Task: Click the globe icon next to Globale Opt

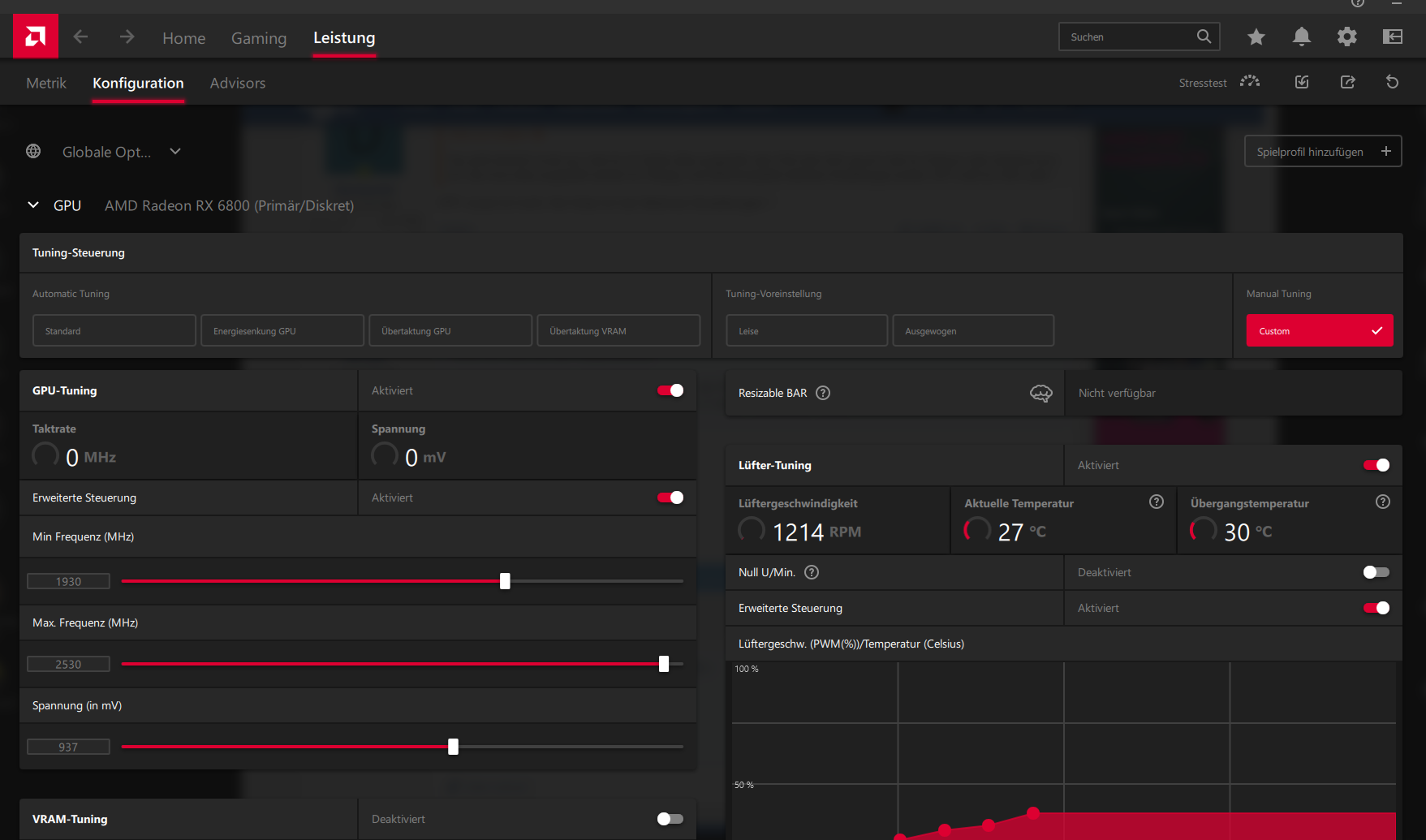Action: [33, 151]
